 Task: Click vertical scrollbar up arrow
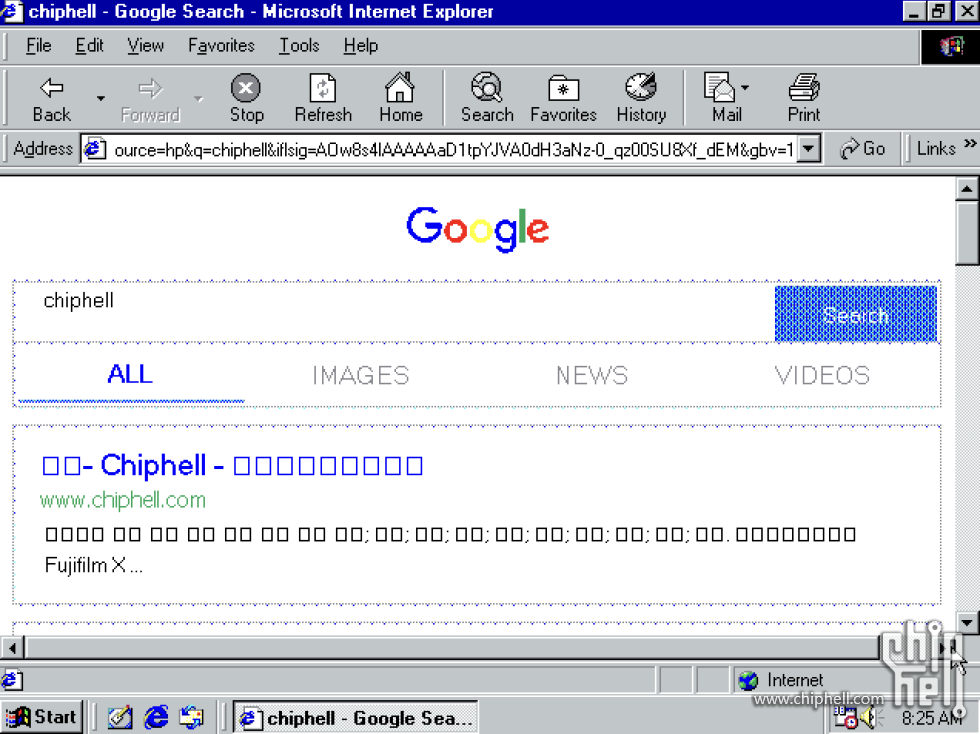coord(967,189)
